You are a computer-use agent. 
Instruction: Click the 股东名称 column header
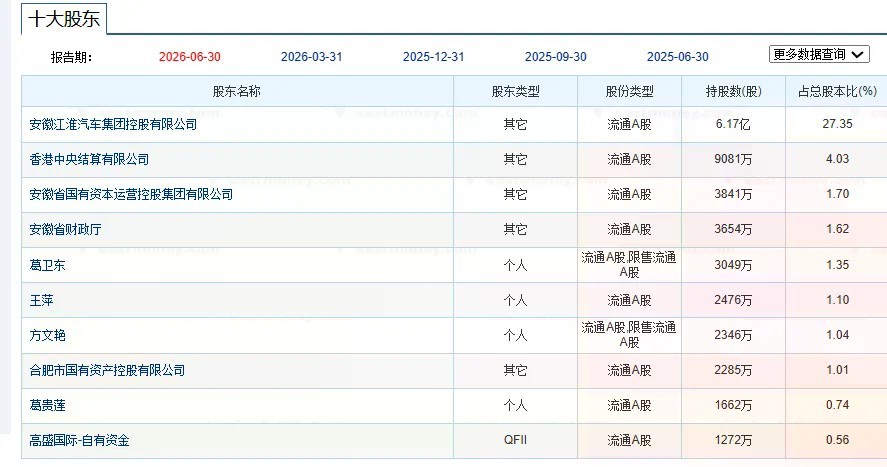[x=237, y=91]
